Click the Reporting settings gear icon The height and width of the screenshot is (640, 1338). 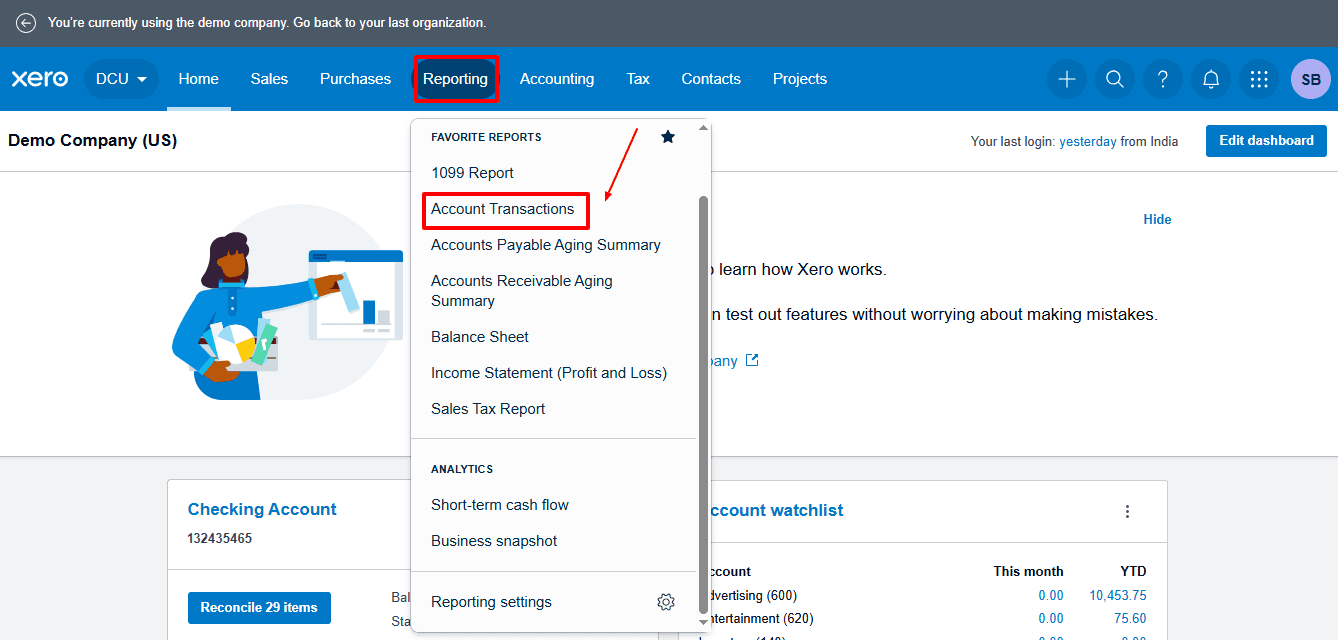point(666,602)
